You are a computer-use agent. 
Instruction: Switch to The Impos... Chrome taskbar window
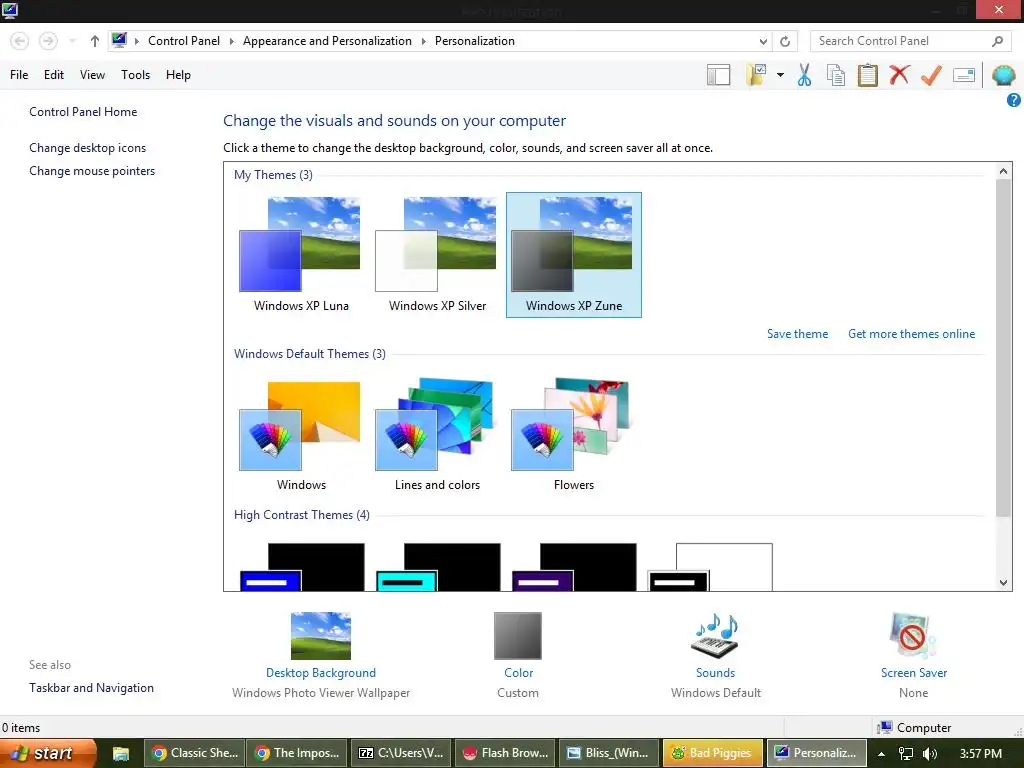coord(297,753)
